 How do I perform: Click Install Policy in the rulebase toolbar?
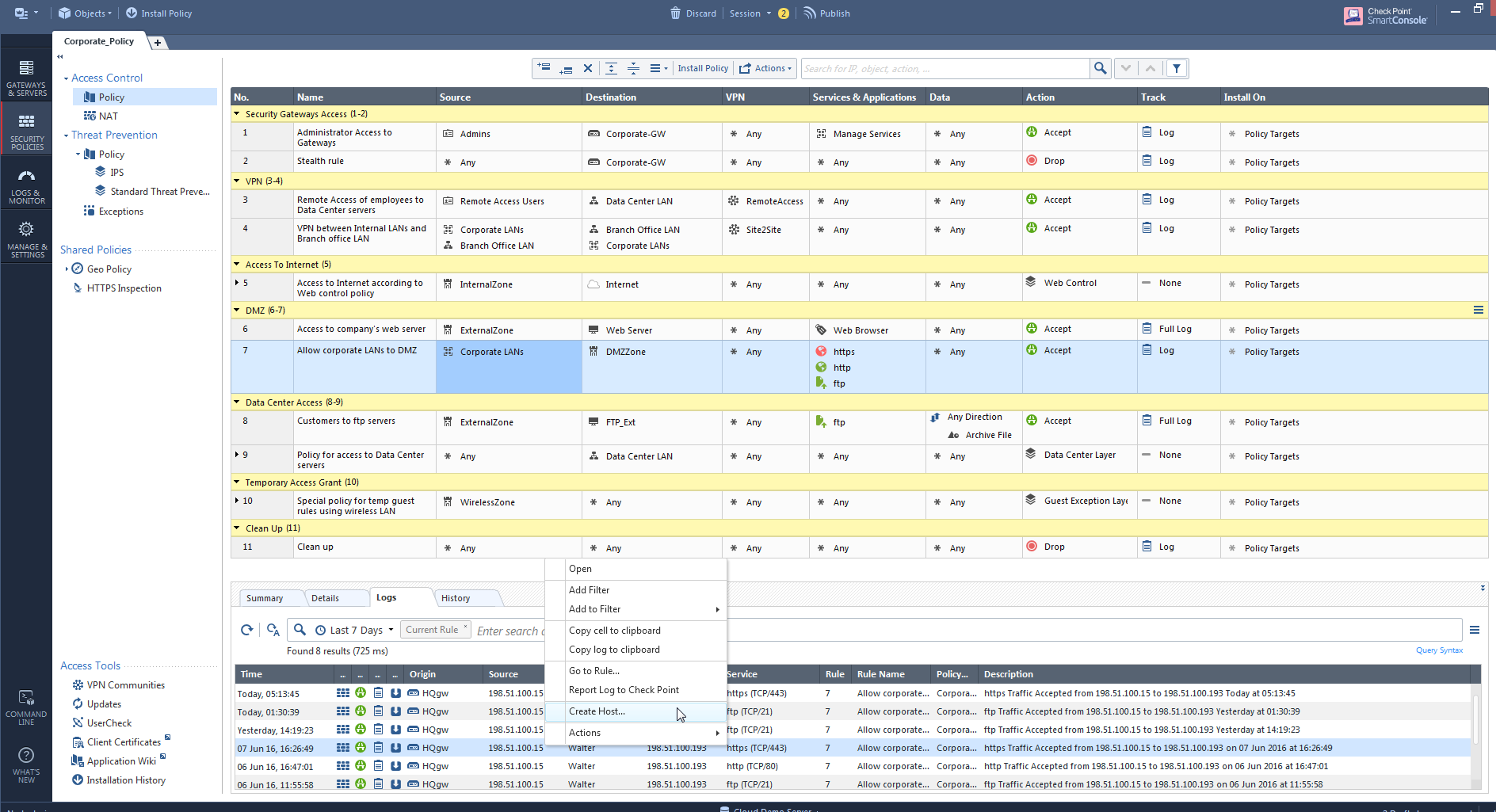703,68
